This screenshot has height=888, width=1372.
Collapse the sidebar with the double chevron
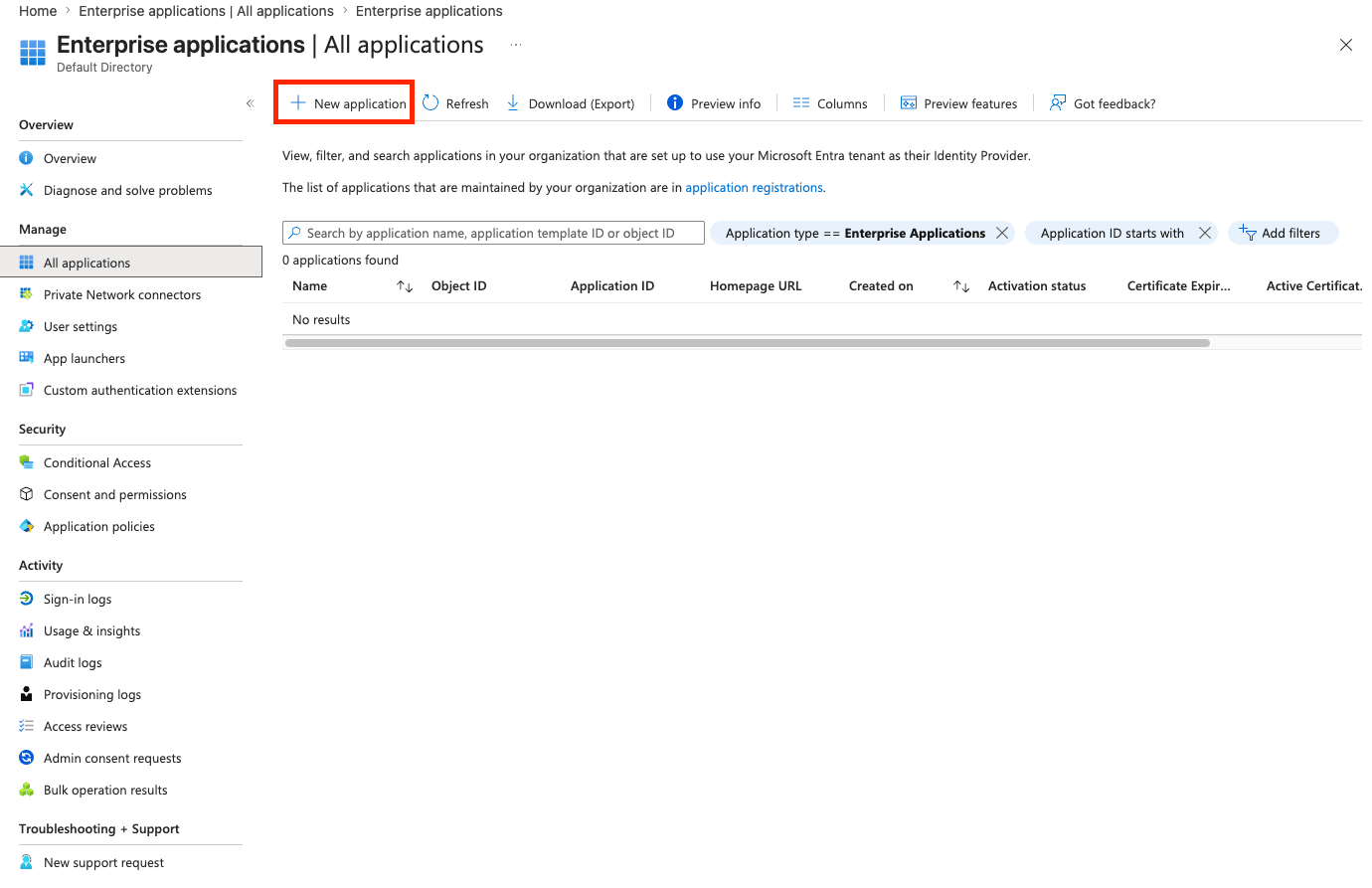click(x=251, y=103)
